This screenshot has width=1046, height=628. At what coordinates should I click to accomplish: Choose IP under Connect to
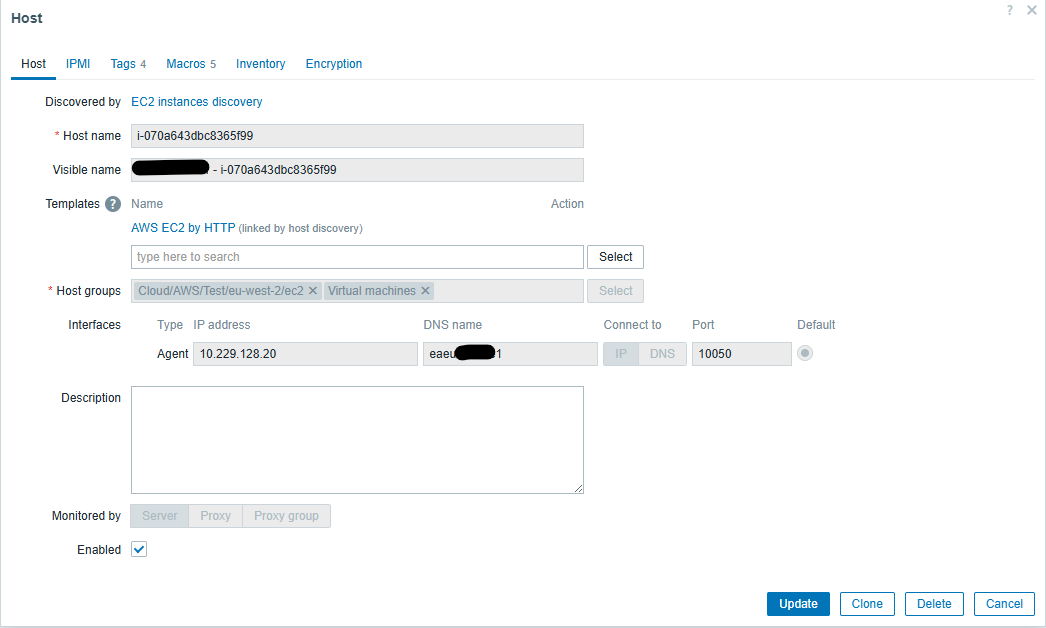[x=621, y=354]
